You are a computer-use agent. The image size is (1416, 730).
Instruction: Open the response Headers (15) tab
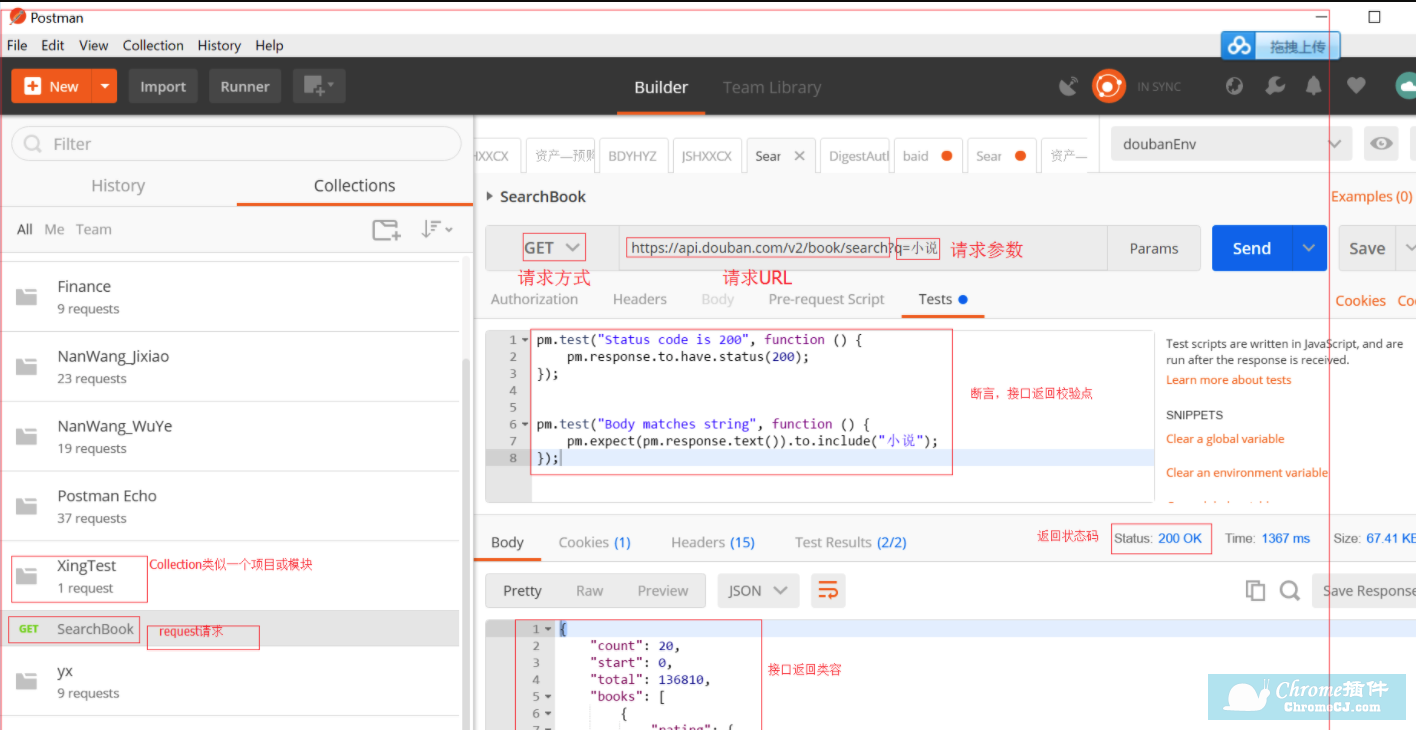pos(713,542)
